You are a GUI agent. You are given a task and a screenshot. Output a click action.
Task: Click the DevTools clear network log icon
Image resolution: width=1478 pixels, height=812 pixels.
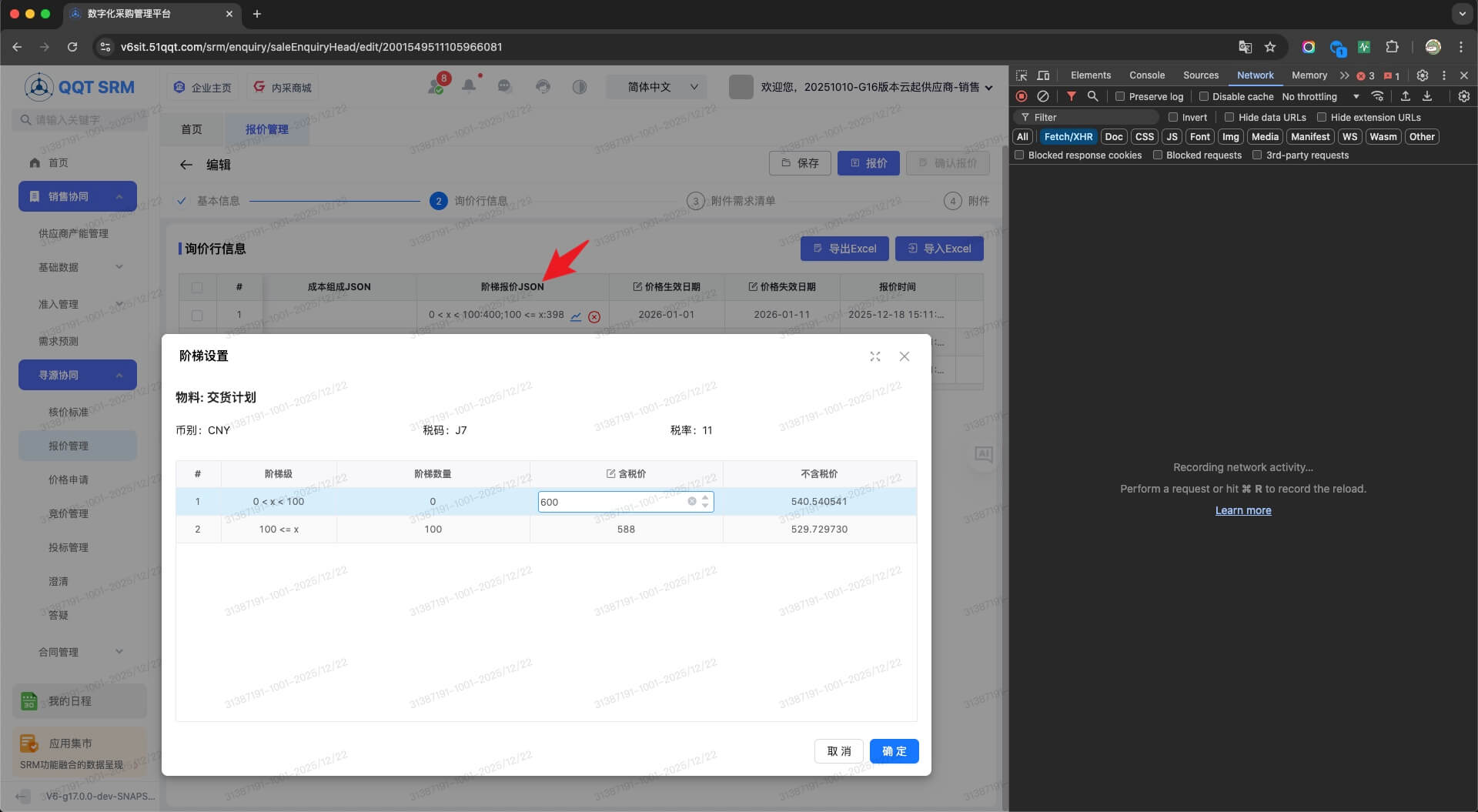1042,96
